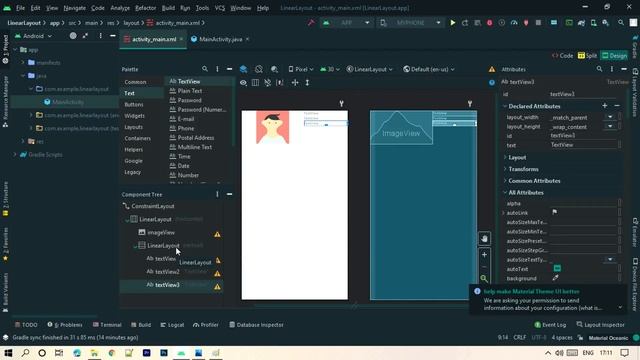Remove a declared attribute with the minus icon

[x=617, y=106]
